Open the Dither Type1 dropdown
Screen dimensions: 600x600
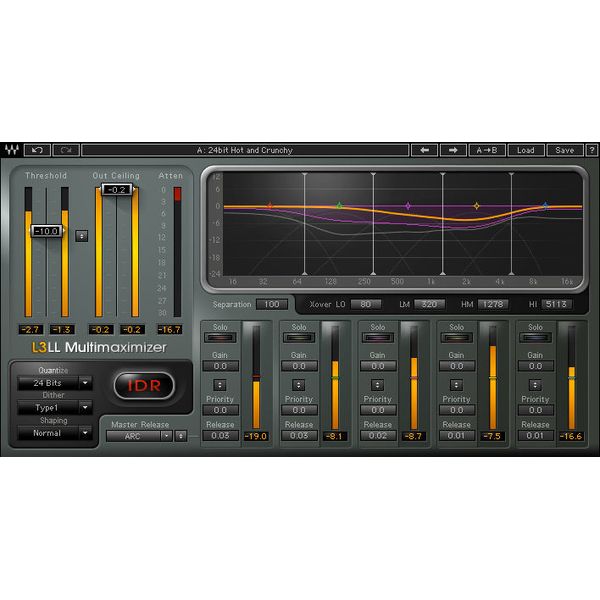click(55, 408)
